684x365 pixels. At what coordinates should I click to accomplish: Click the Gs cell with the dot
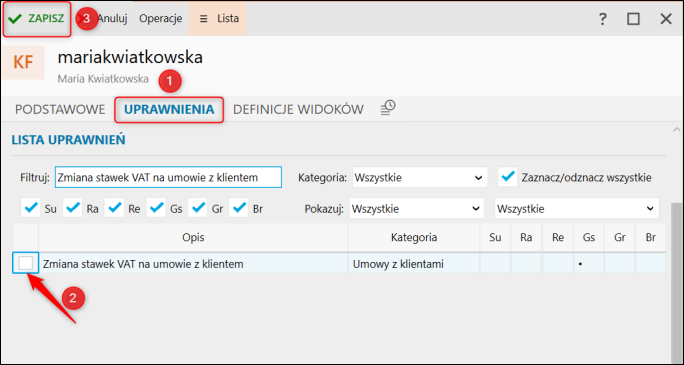tap(588, 264)
